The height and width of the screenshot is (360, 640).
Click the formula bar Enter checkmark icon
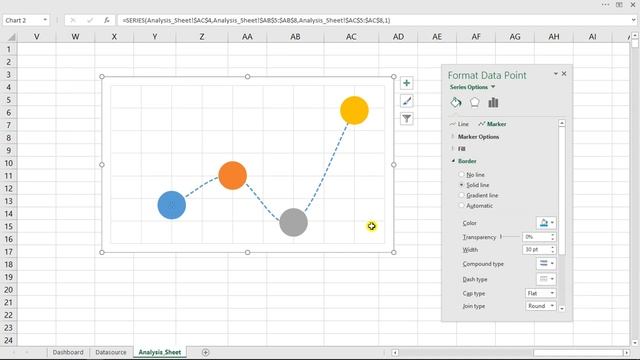click(x=90, y=20)
